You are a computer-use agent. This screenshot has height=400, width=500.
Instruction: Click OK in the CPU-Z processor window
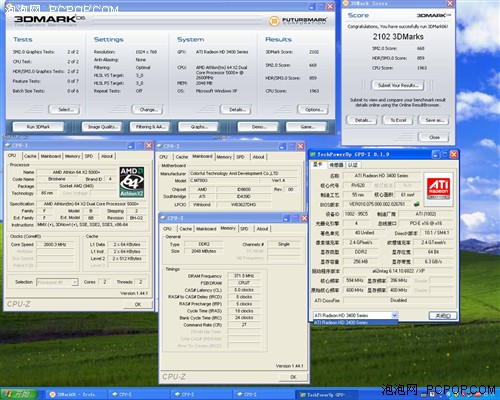pos(138,304)
